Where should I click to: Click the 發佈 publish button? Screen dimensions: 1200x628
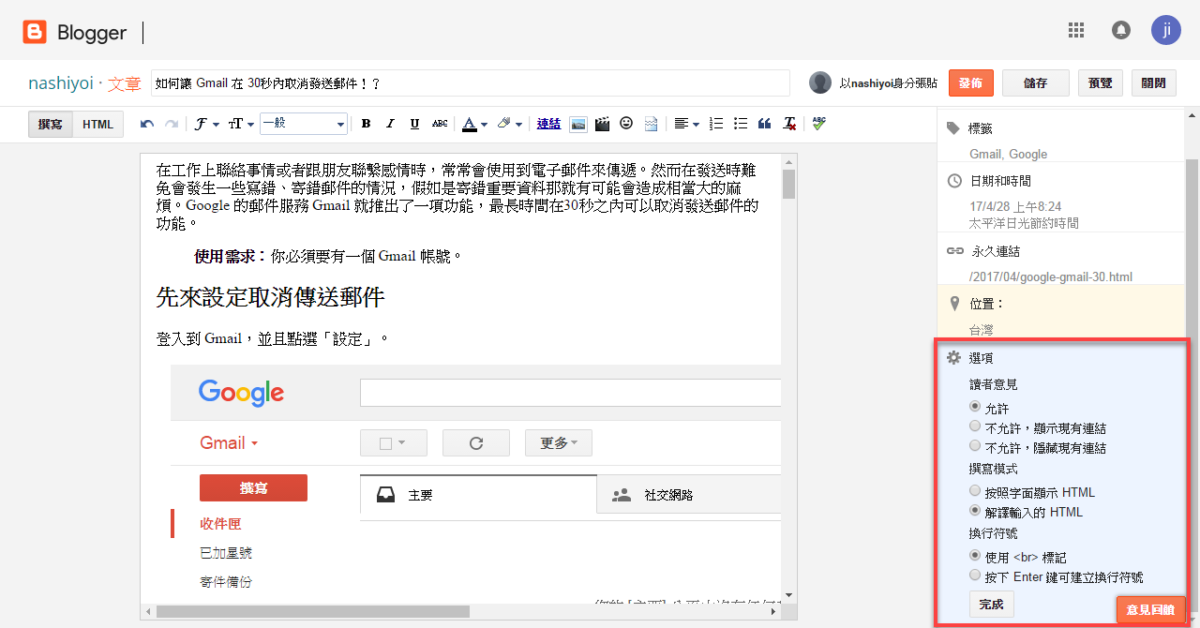pyautogui.click(x=970, y=84)
